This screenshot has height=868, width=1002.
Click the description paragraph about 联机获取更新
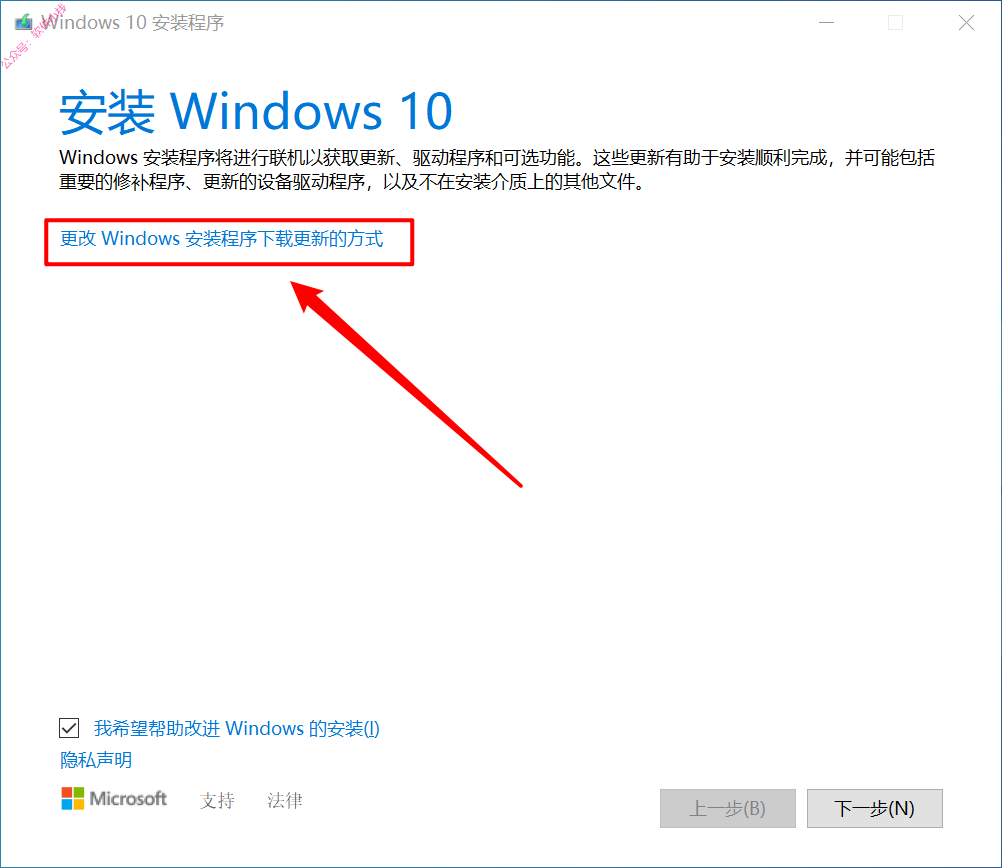497,169
